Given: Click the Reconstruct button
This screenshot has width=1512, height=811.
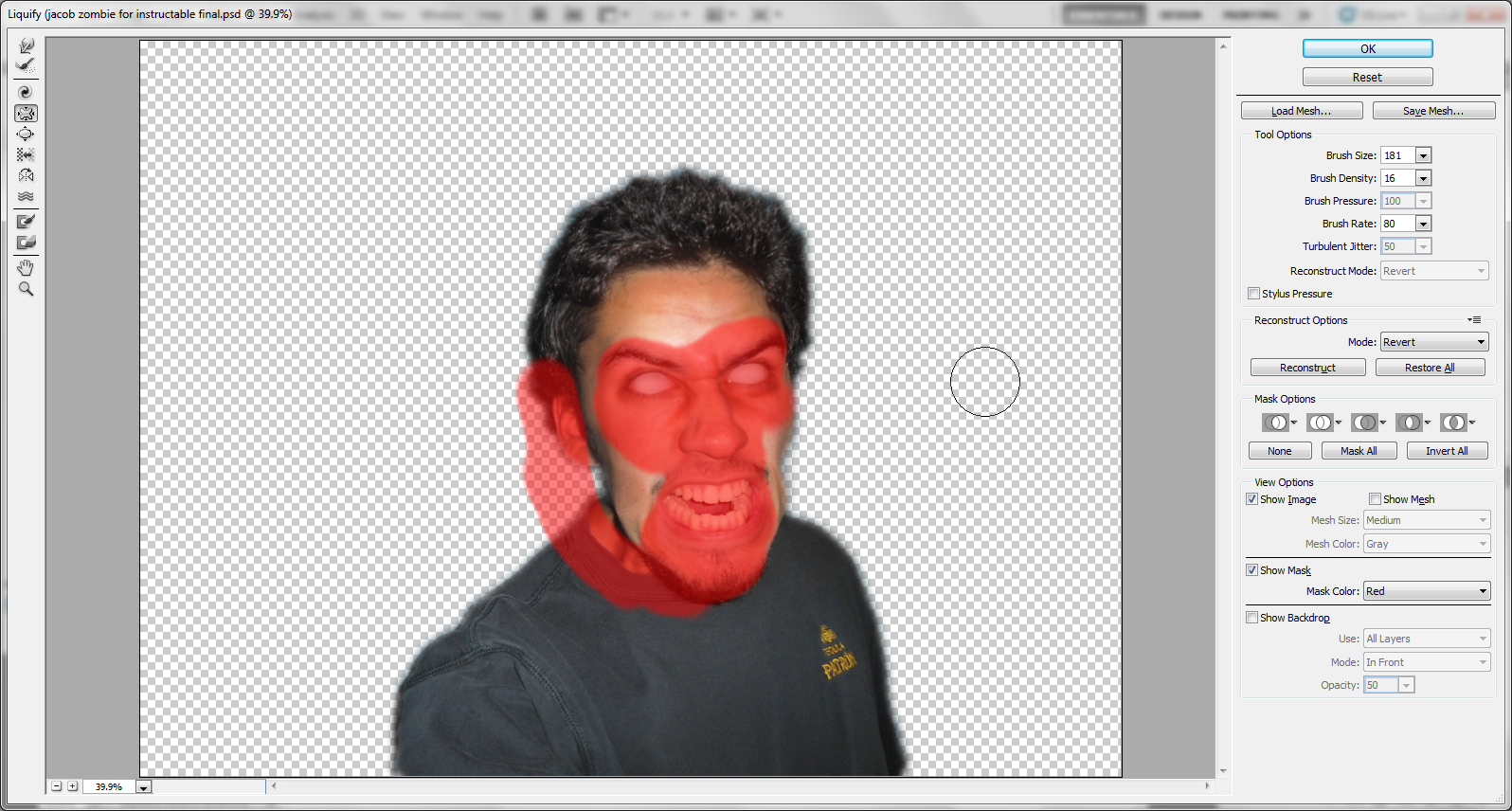Looking at the screenshot, I should tap(1308, 368).
